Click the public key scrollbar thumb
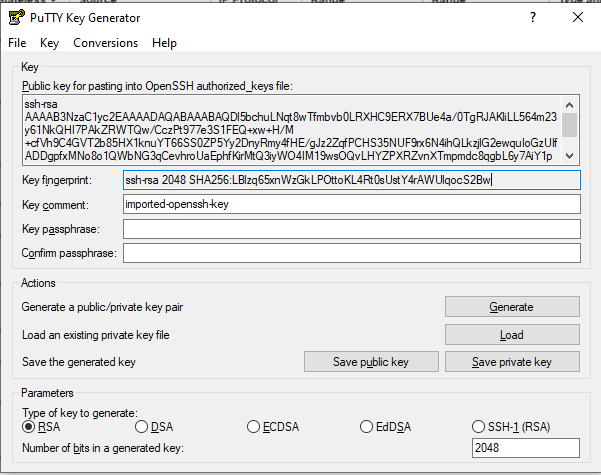601x475 pixels. tap(570, 125)
